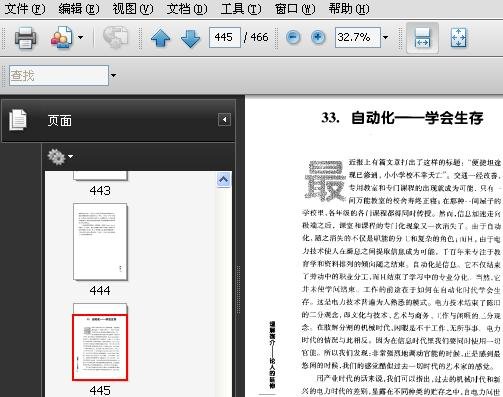Open the 文件(F) menu
503x397 pixels.
25,9
